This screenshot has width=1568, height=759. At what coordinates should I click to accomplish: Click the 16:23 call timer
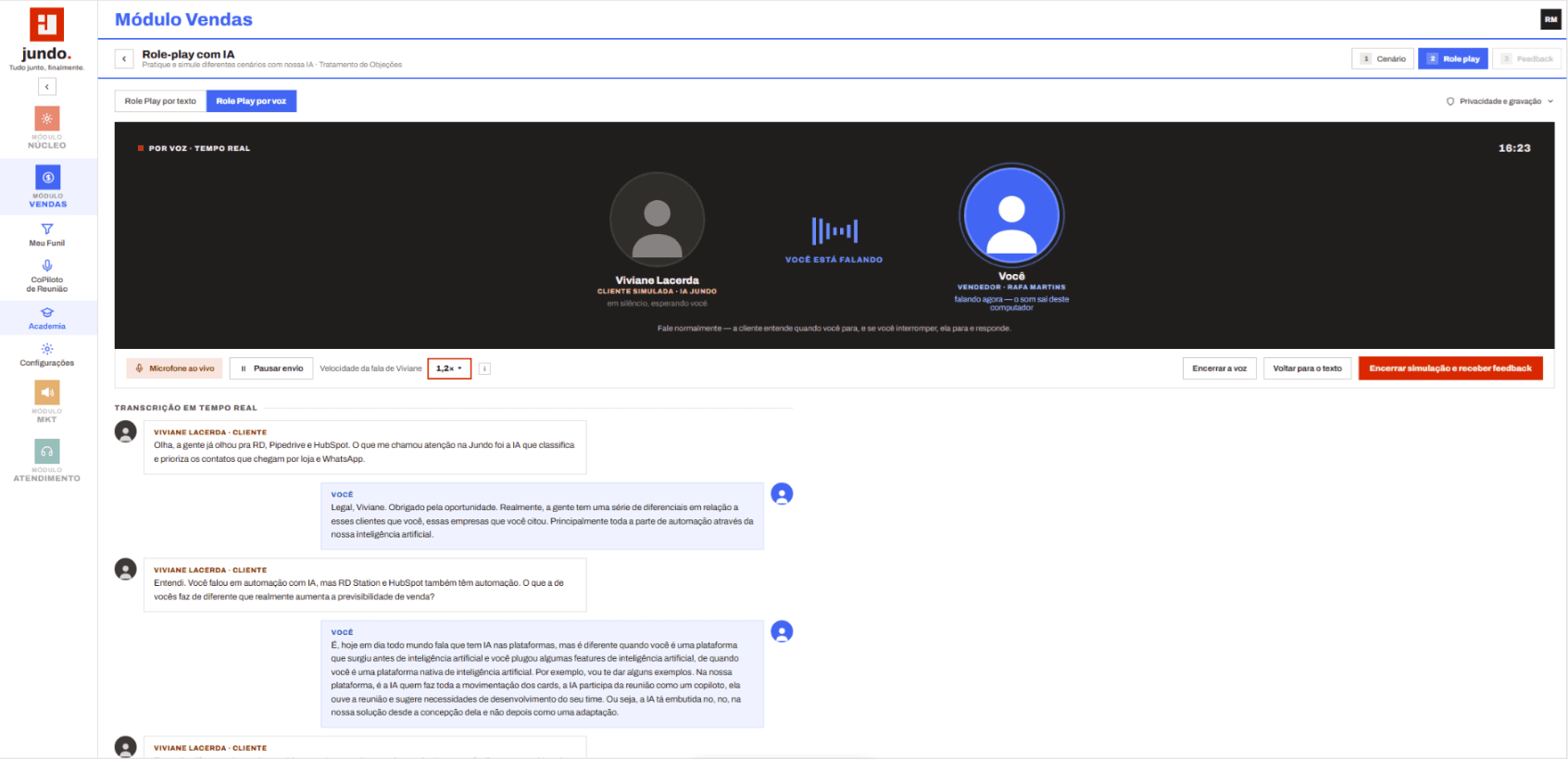[x=1514, y=148]
